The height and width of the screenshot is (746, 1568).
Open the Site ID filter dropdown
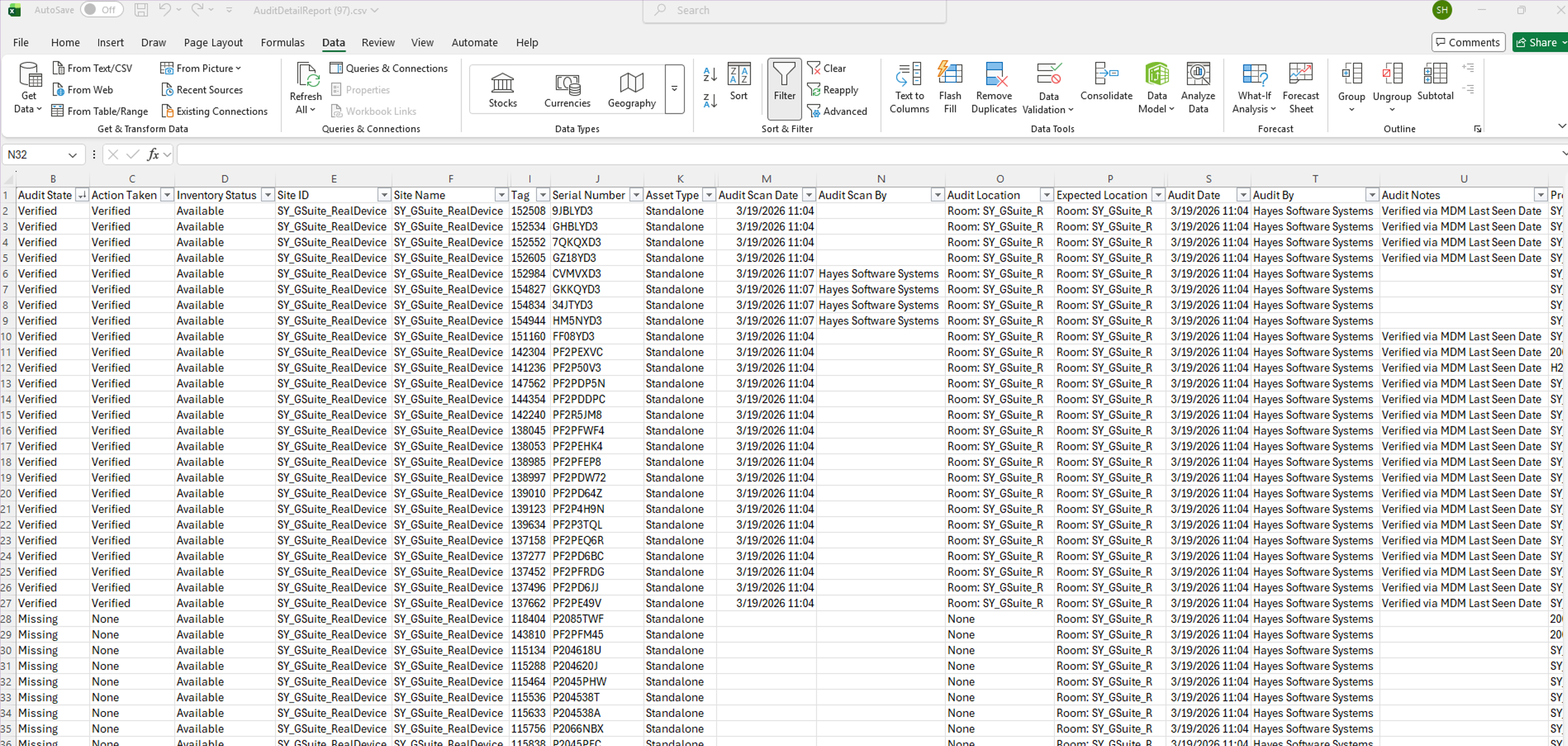pyautogui.click(x=384, y=195)
